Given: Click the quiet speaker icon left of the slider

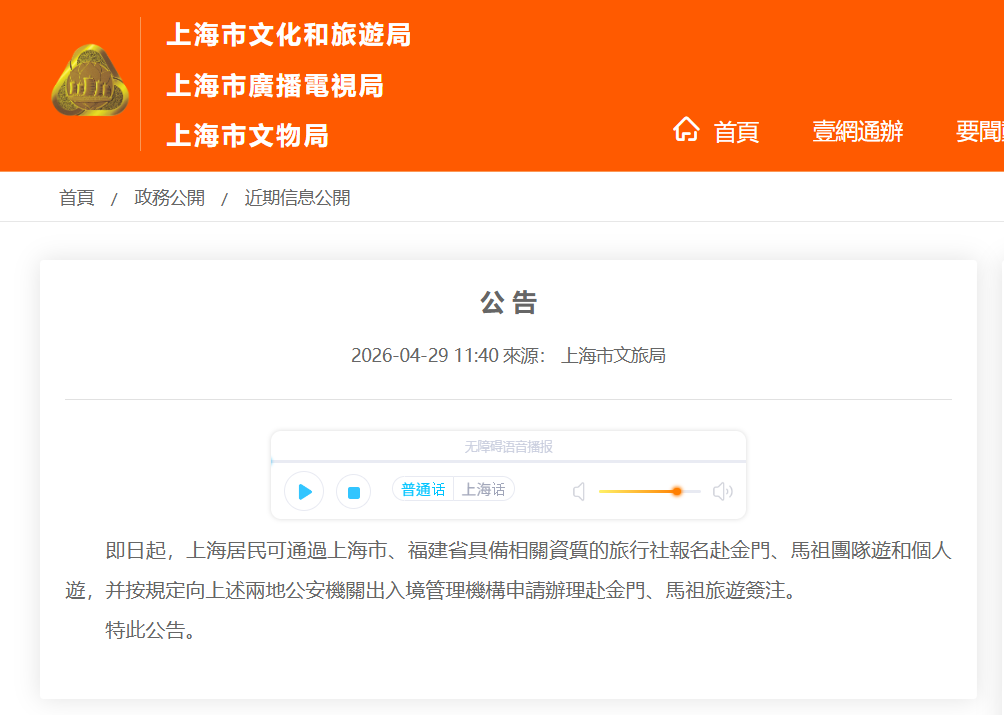Looking at the screenshot, I should click(579, 491).
